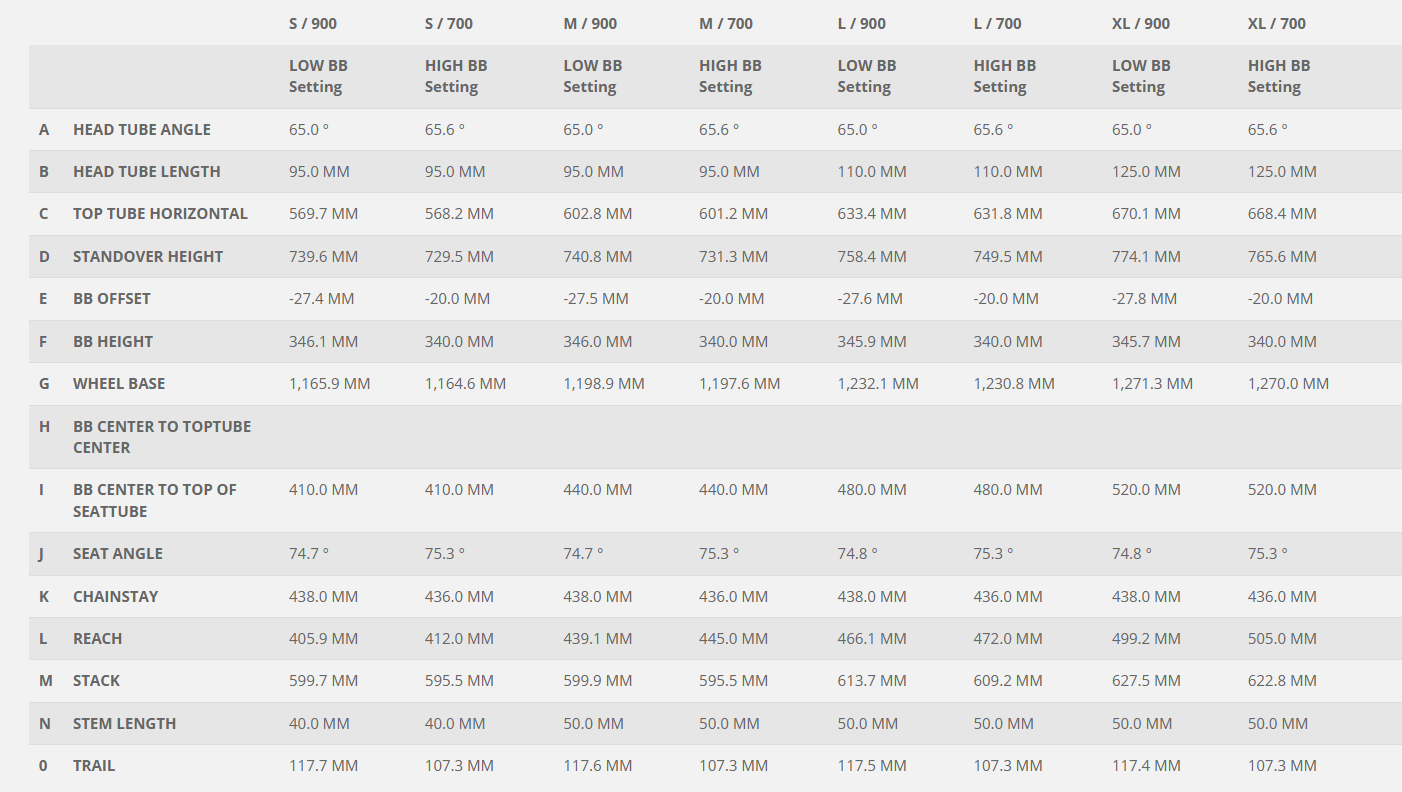This screenshot has height=792, width=1402.
Task: Select the M / 900 size header
Action: [x=590, y=23]
